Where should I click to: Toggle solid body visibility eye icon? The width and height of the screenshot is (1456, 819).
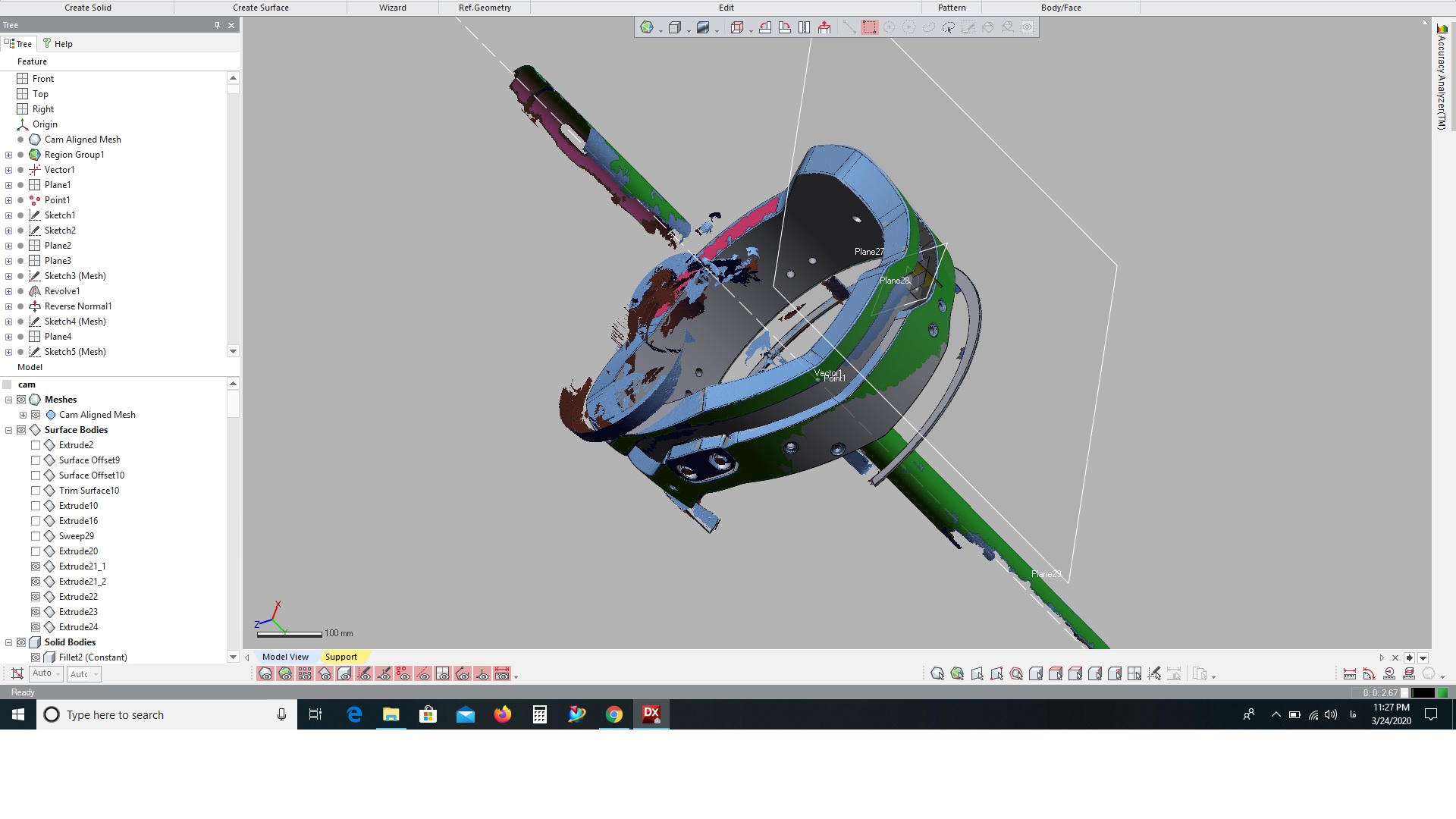(x=344, y=674)
